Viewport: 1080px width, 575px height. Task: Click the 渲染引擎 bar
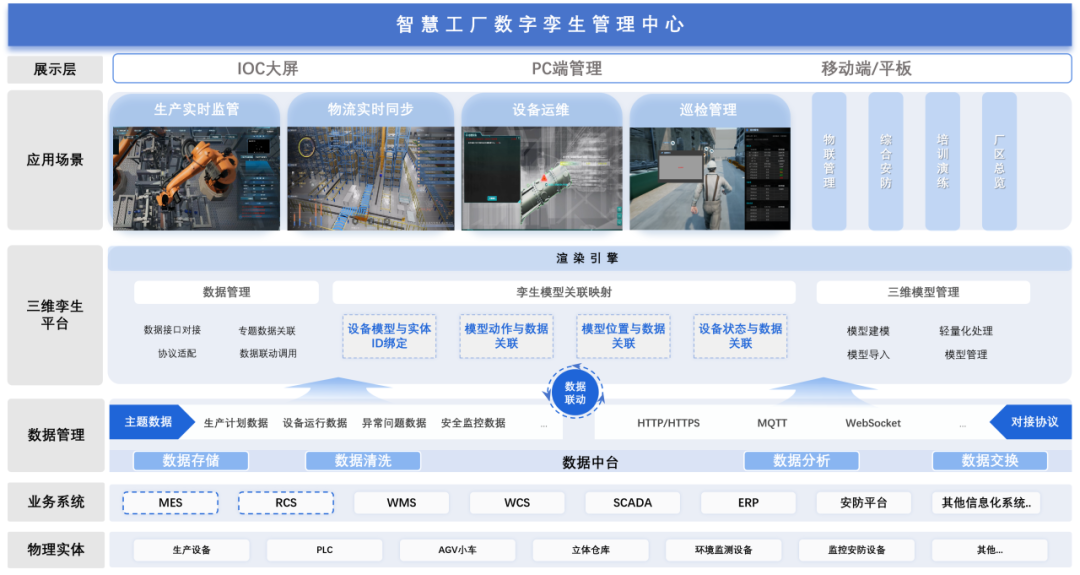[590, 258]
